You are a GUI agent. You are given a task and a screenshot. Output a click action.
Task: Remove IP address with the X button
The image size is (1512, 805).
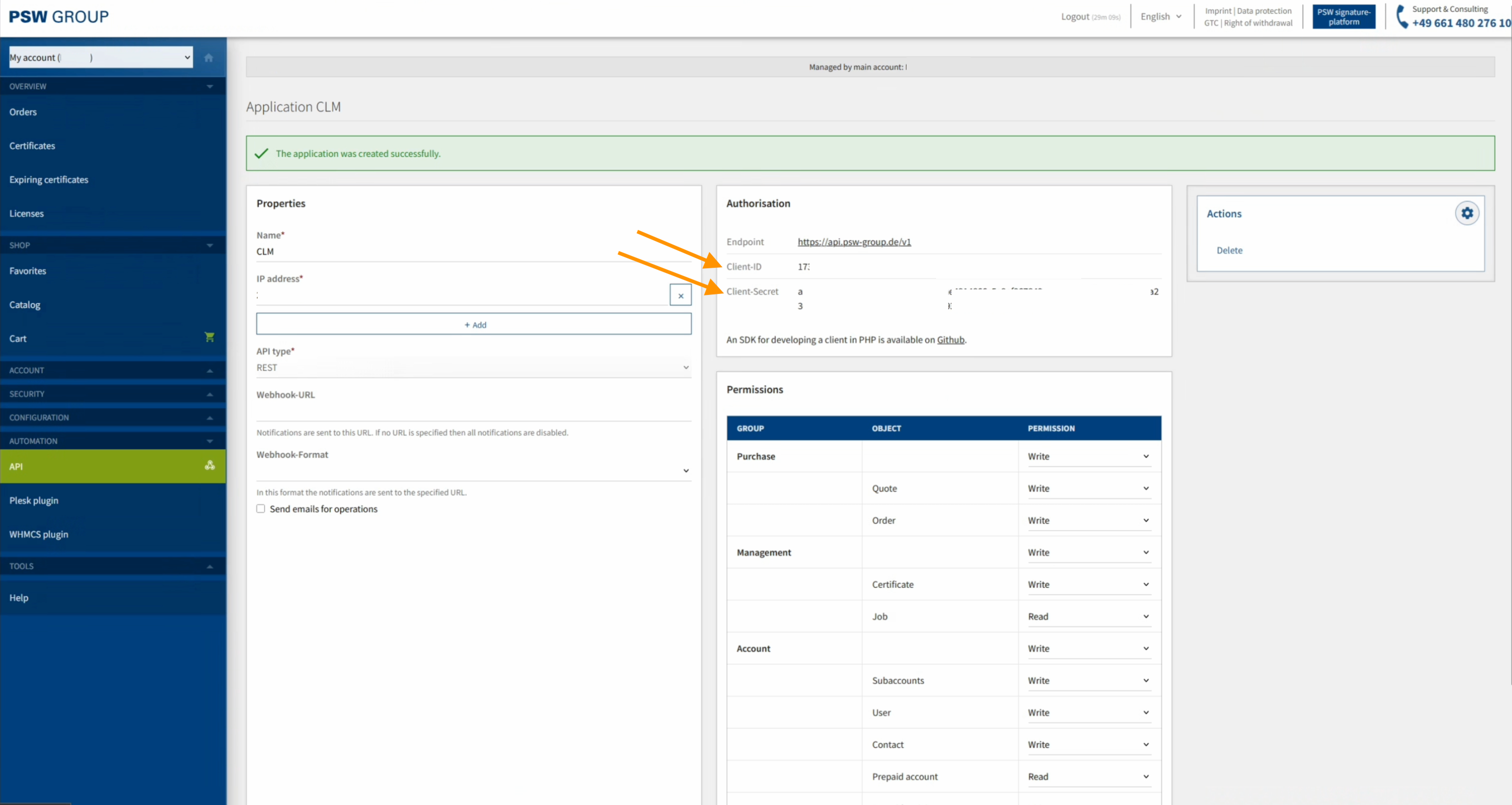680,295
